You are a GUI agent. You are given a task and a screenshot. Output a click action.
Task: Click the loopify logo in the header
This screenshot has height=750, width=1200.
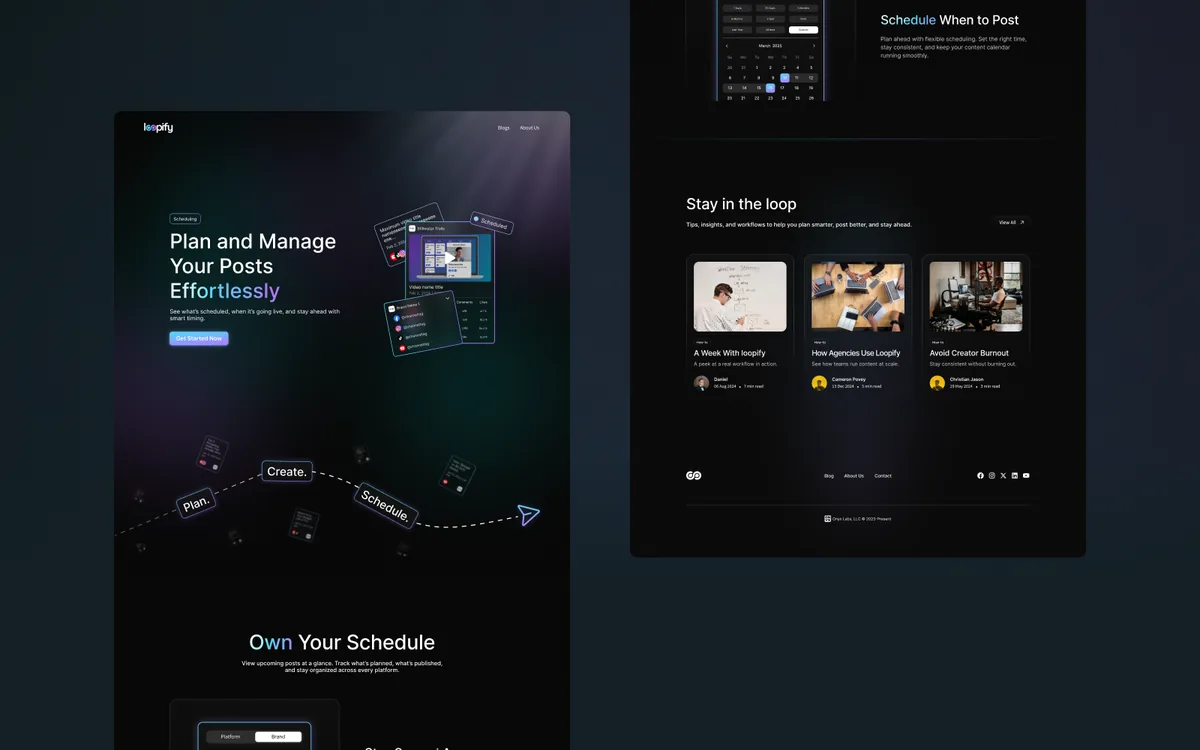coord(158,127)
